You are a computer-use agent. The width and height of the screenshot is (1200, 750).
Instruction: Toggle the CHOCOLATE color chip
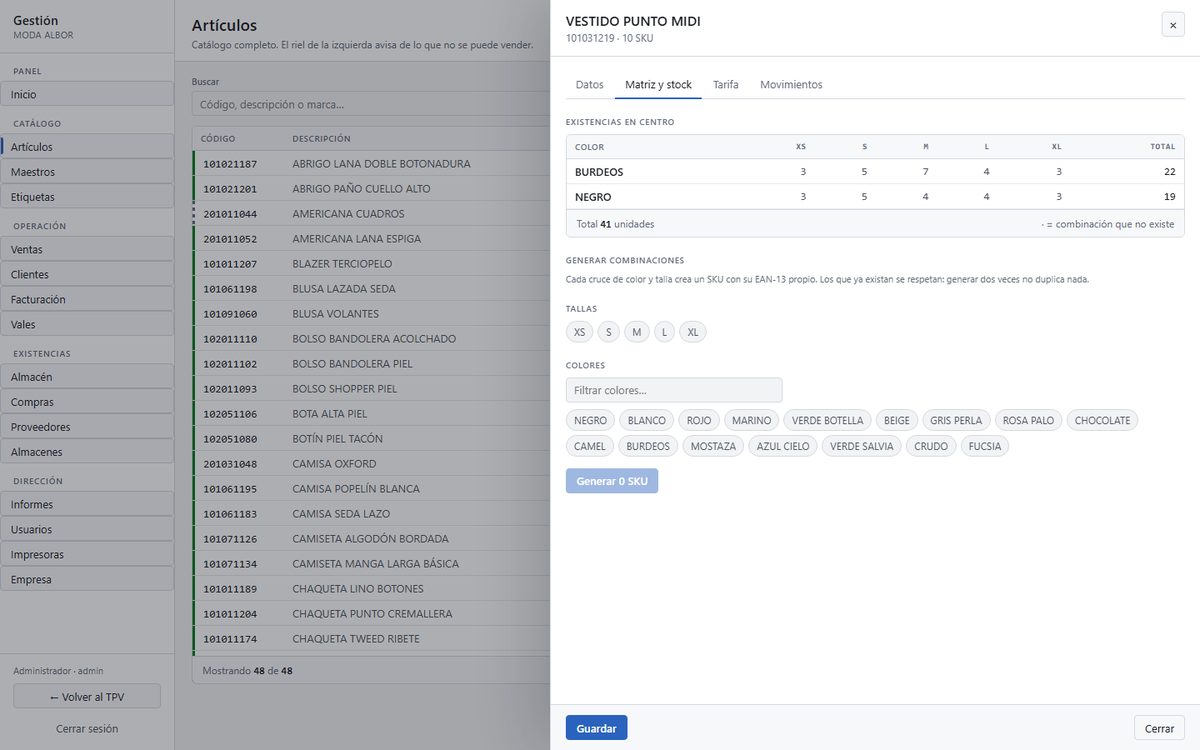(x=1102, y=421)
